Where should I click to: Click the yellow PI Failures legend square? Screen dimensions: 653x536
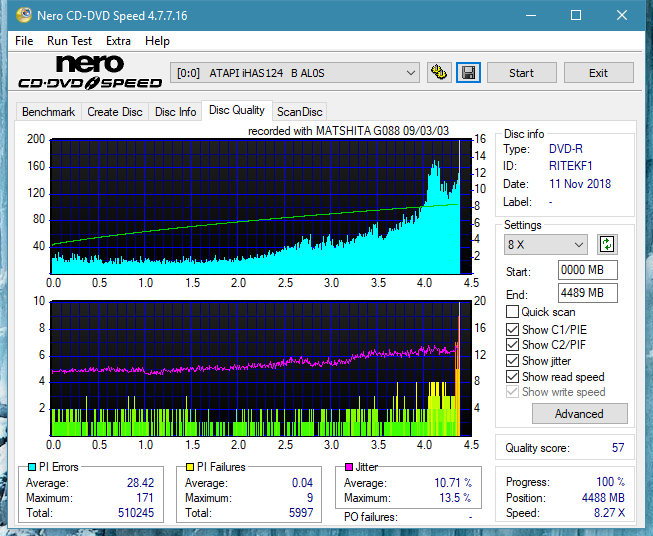coord(190,467)
